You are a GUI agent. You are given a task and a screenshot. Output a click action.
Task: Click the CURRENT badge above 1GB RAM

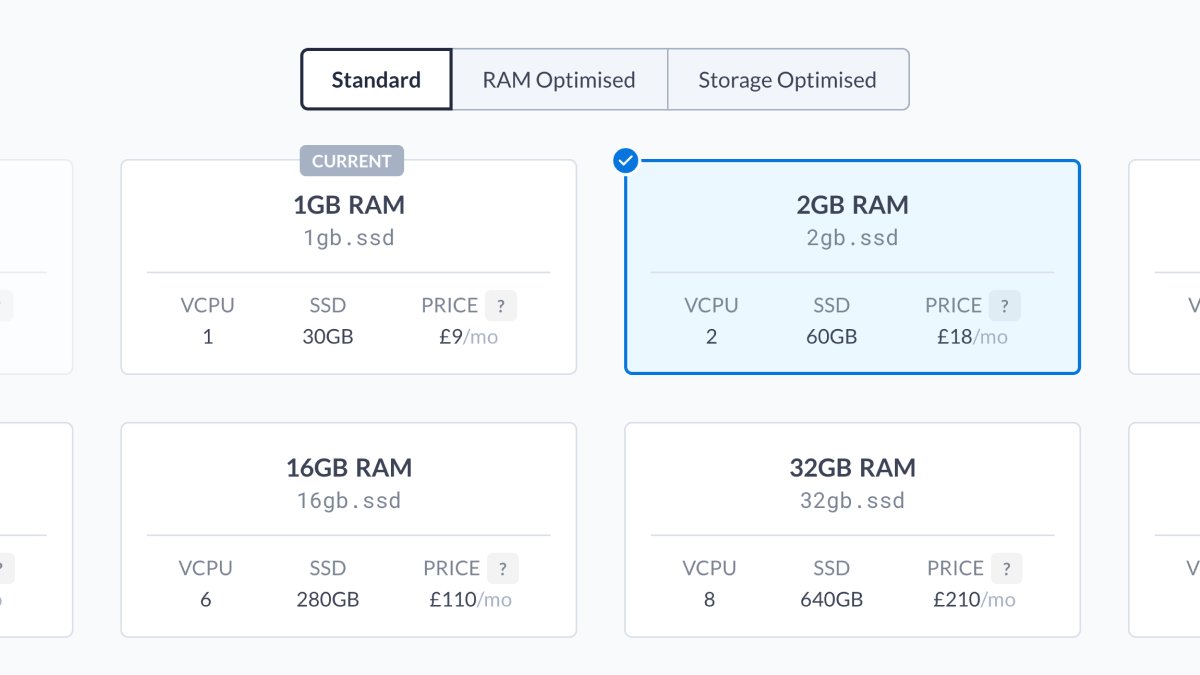tap(352, 161)
